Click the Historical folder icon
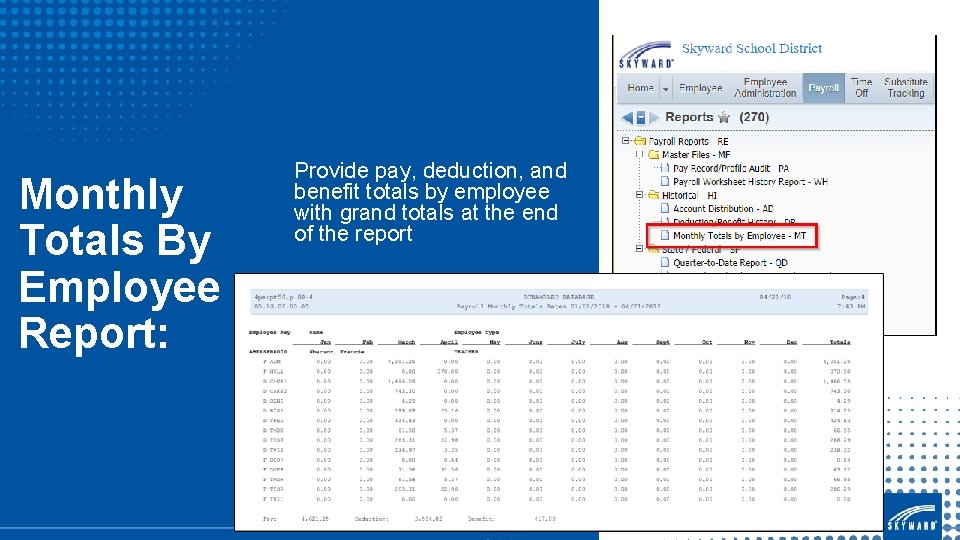Viewport: 960px width, 540px height. click(x=653, y=195)
